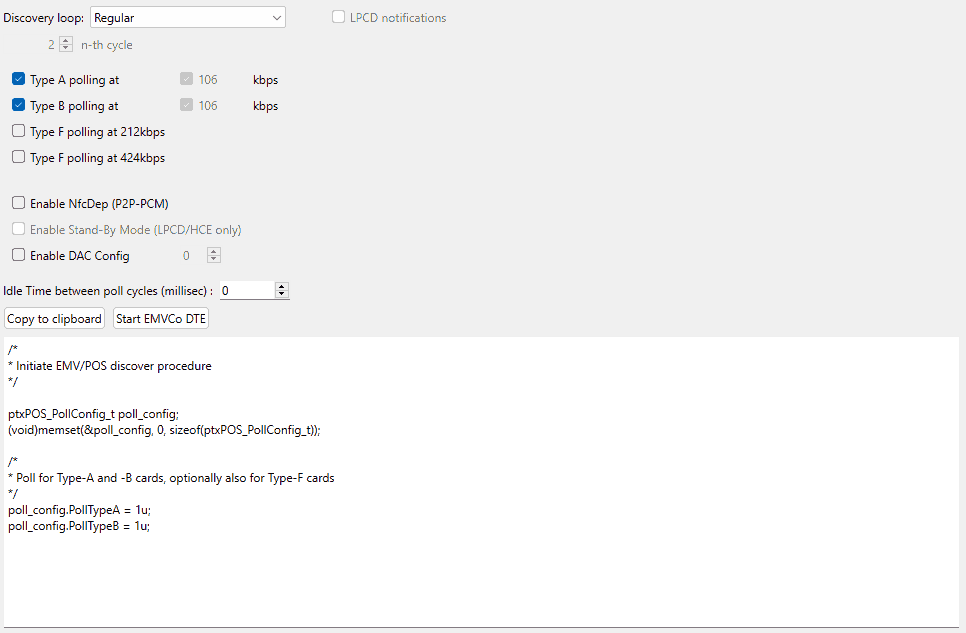Viewport: 966px width, 633px height.
Task: Click the 'poll_config.PollTypeA = 1u;' line
Action: click(79, 510)
